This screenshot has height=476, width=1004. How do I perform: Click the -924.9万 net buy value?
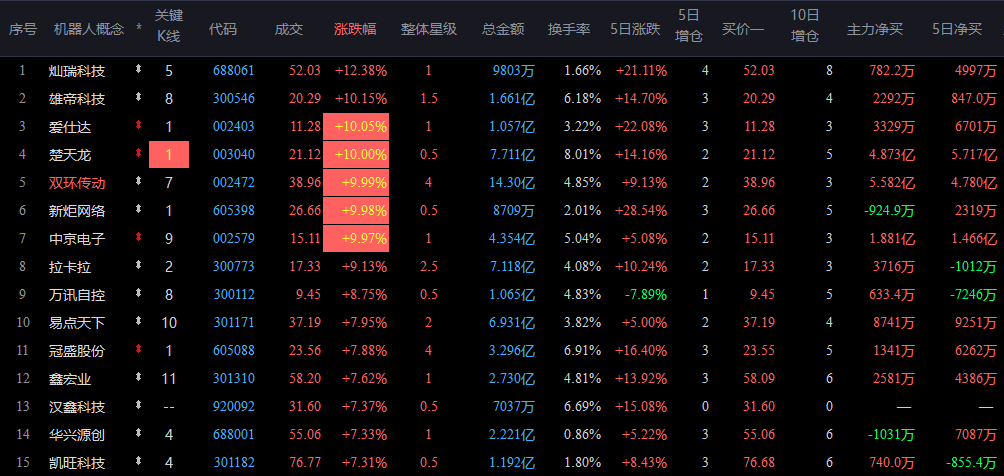(x=887, y=211)
